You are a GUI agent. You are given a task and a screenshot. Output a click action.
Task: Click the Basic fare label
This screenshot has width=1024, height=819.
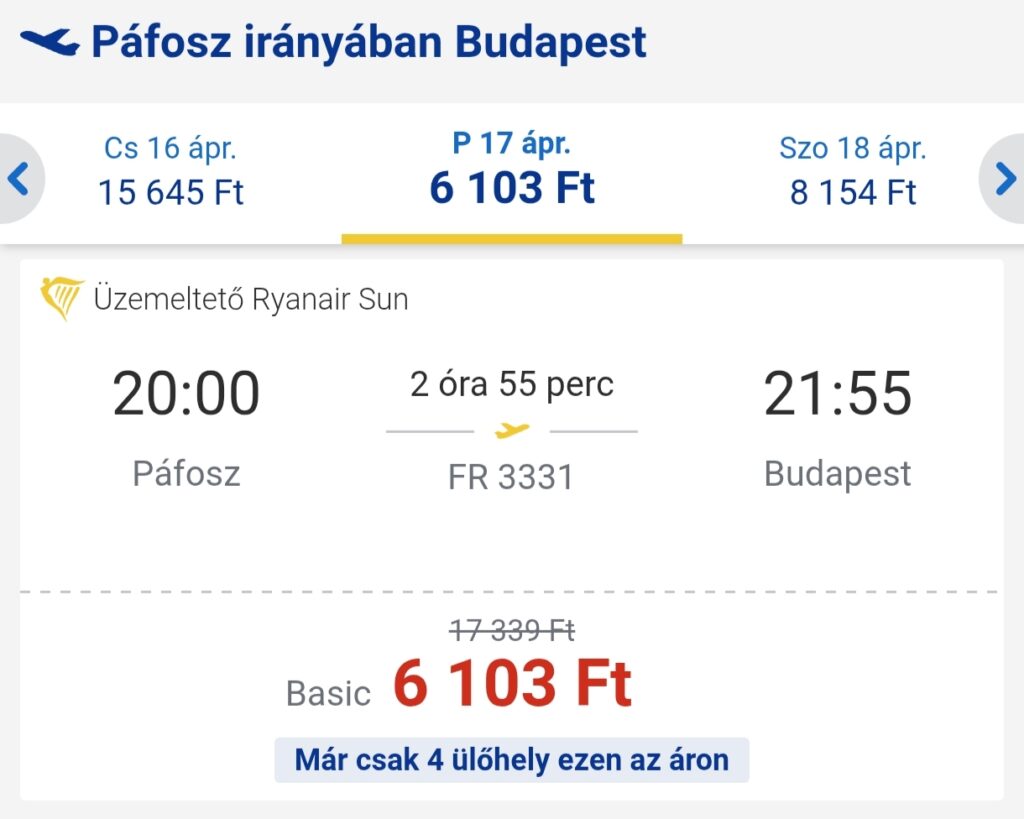(328, 693)
